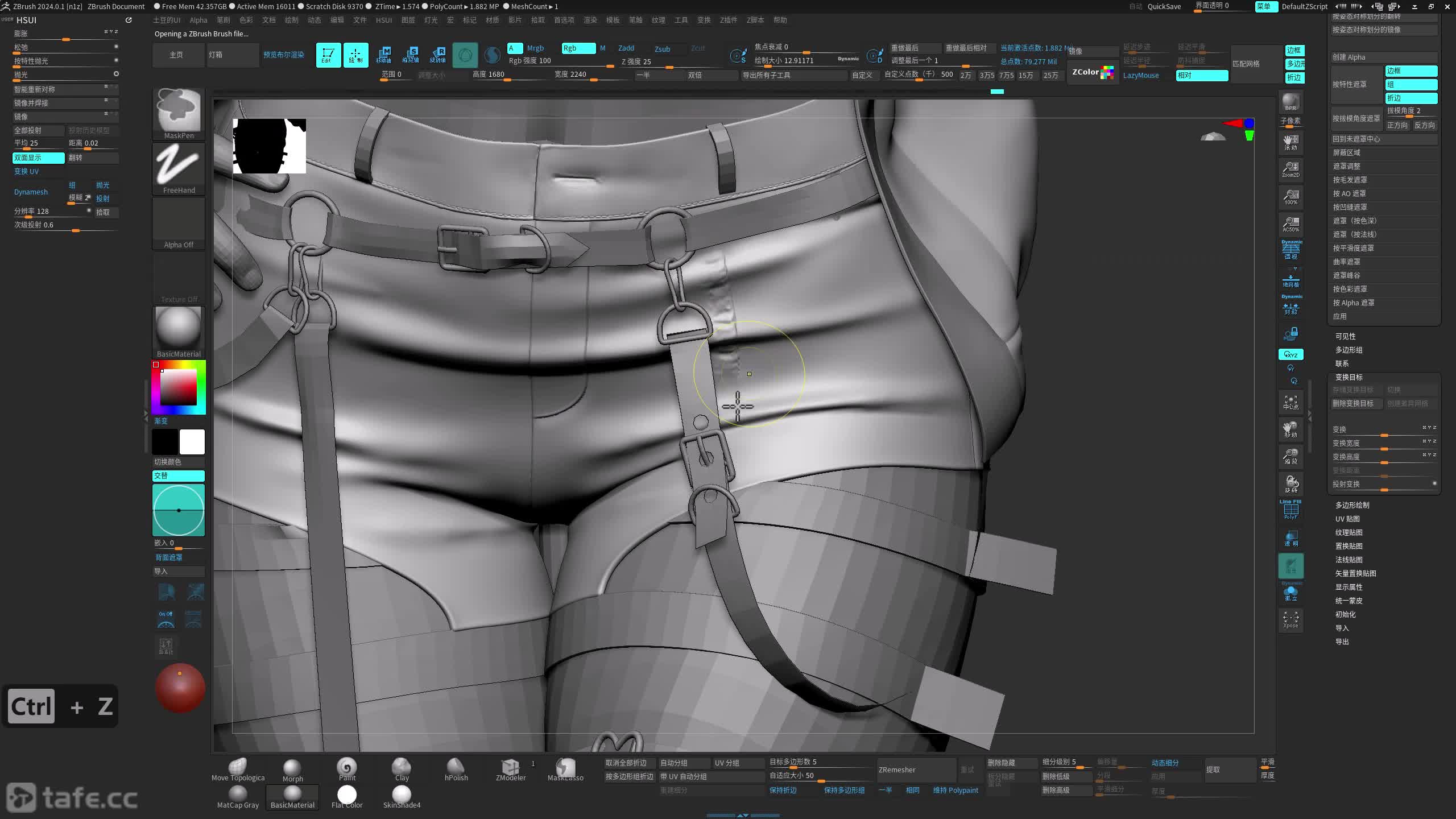Click the rotate (旋转) navigation icon
This screenshot has height=819, width=1456.
[x=1290, y=484]
